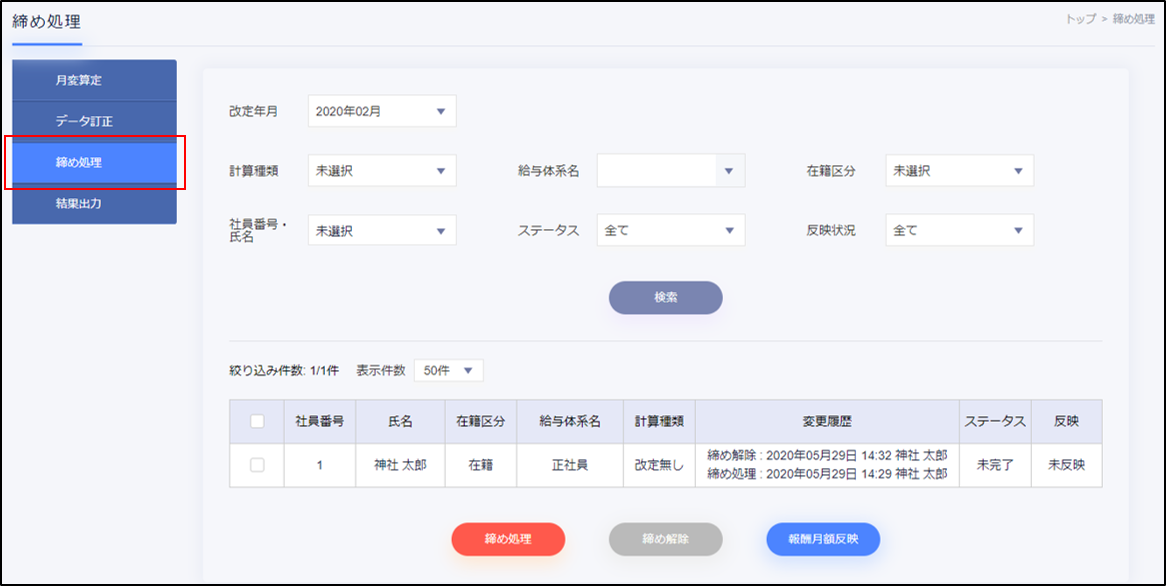Expand the ステータス dropdown set to 全て

(670, 230)
